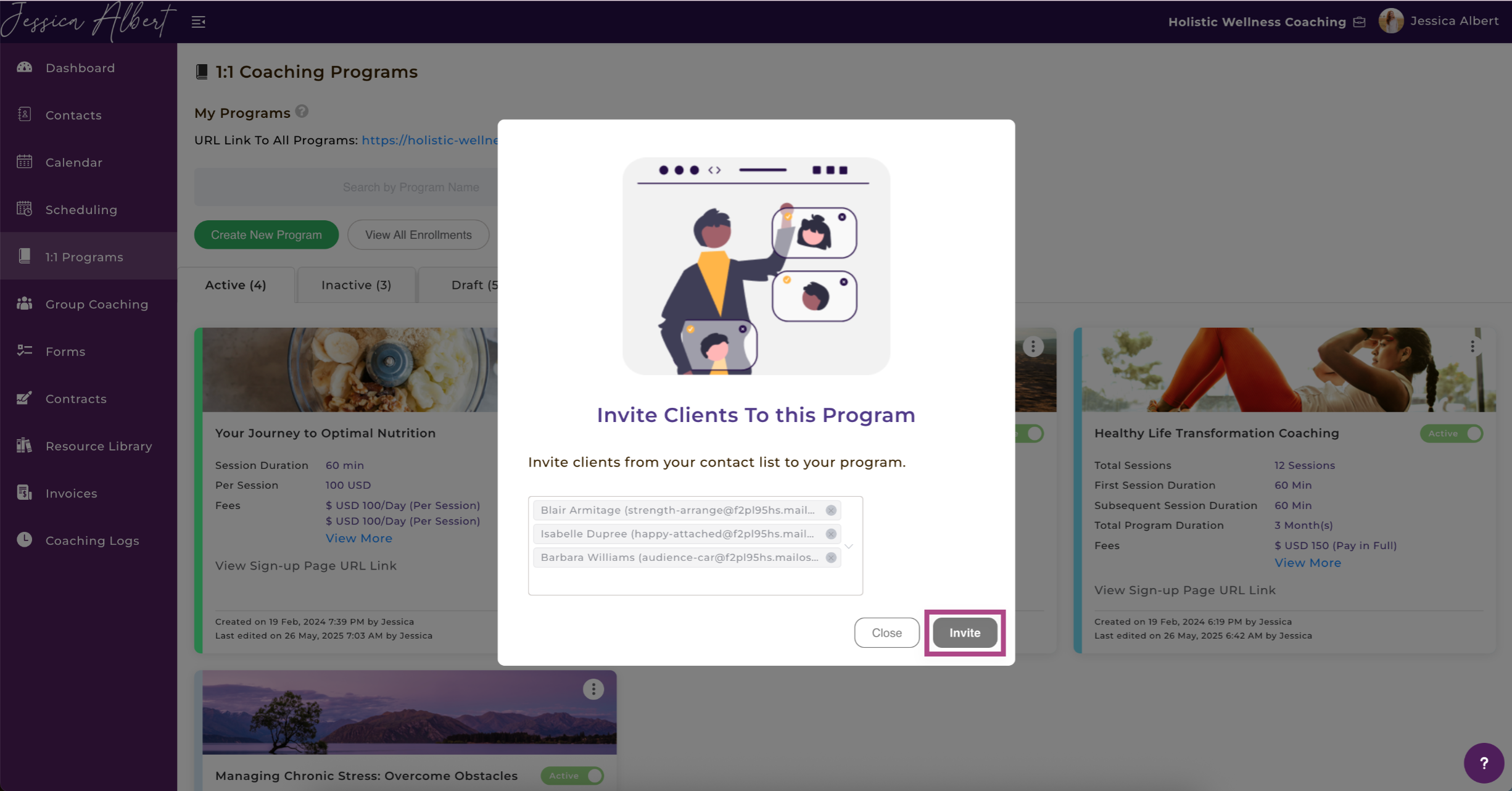The image size is (1512, 791).
Task: Remove Barbara Williams from invite list
Action: click(x=831, y=557)
